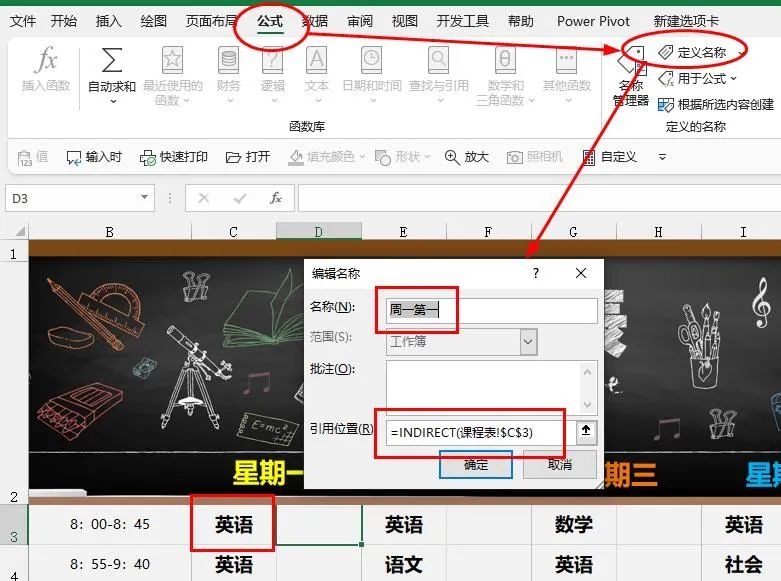Viewport: 781px width, 581px height.
Task: Close the 编辑名称 dialog
Action: pos(581,273)
